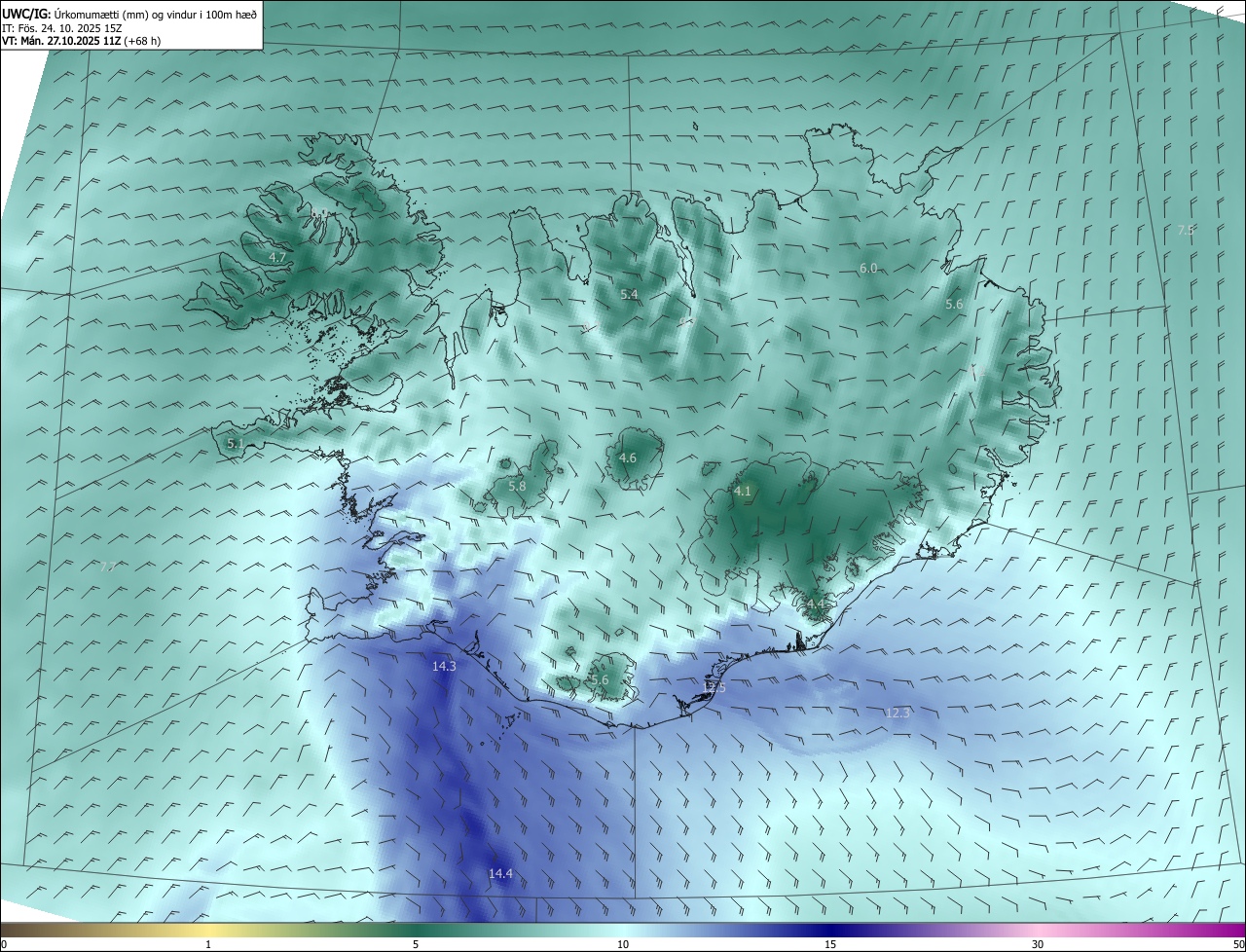Click the '30' tick on the color scale
Viewport: 1246px width, 952px height.
coord(1038,945)
